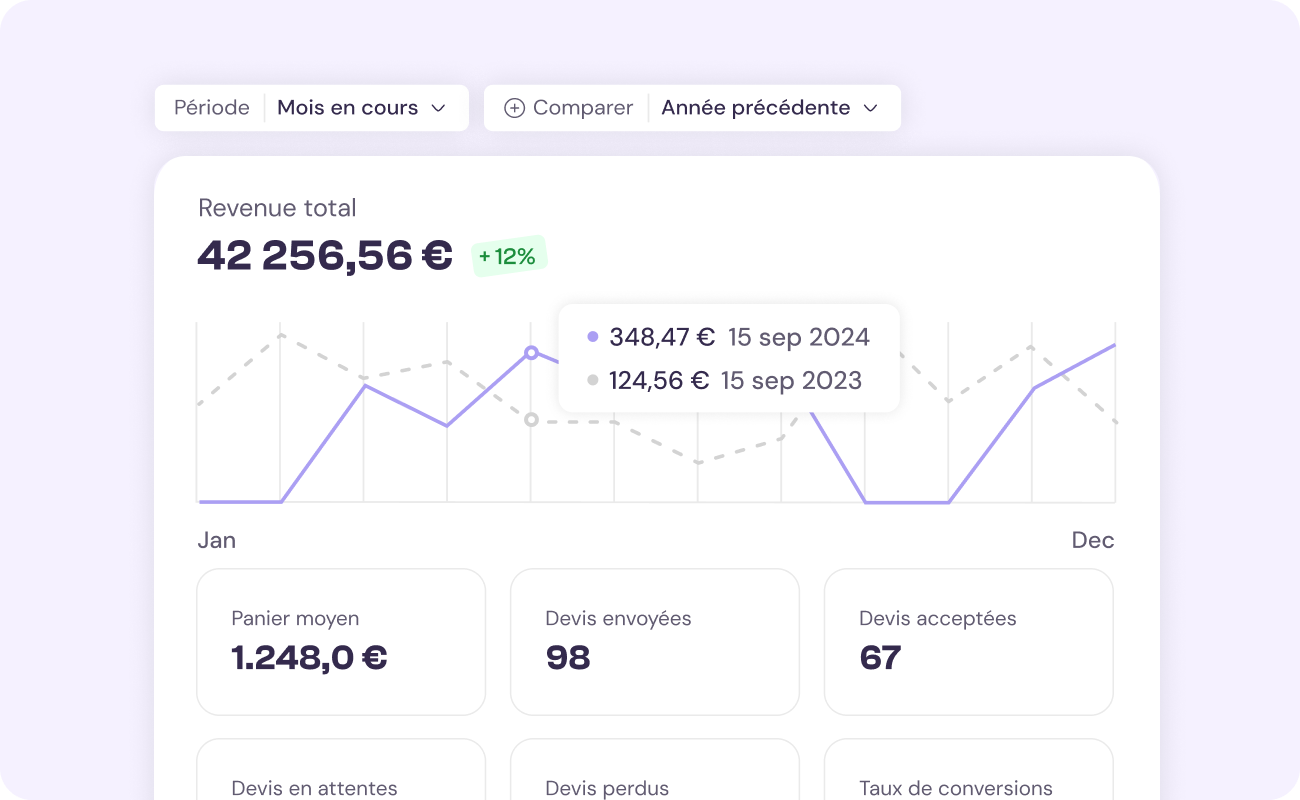Open the Année précédente comparison dropdown
Image resolution: width=1300 pixels, height=800 pixels.
(757, 107)
